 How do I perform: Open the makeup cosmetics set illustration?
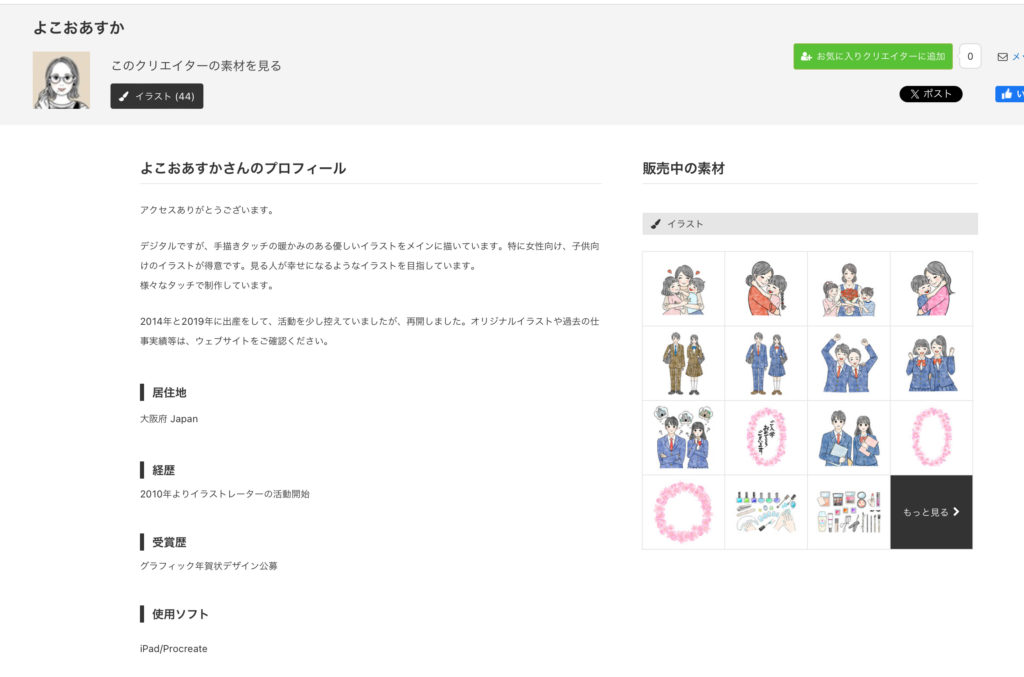pos(848,512)
